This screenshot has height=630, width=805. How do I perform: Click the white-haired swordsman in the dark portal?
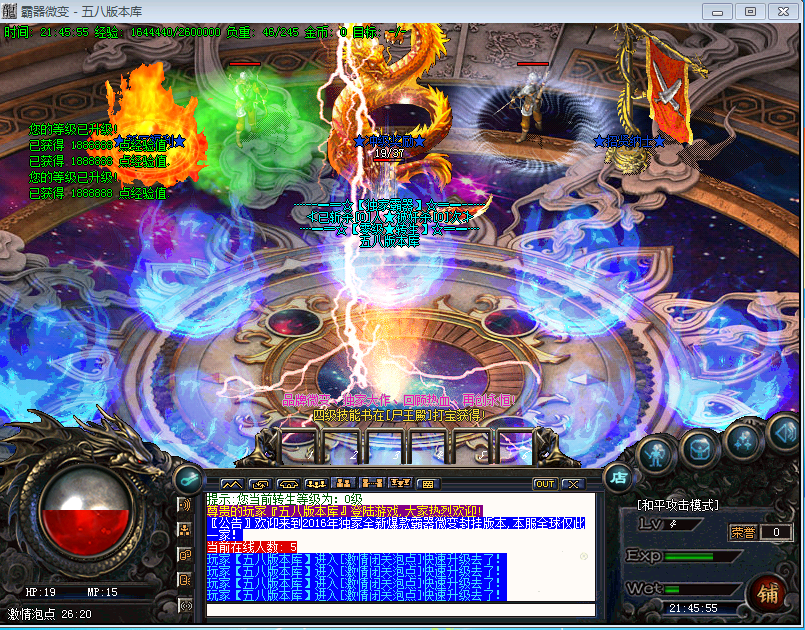(x=529, y=107)
